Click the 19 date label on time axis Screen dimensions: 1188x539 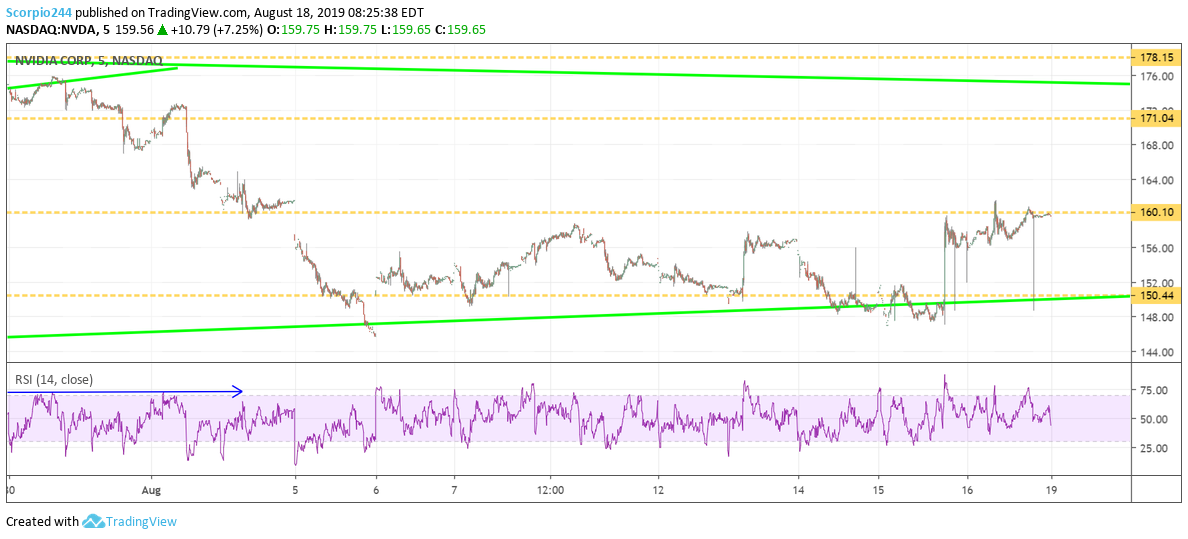pos(1050,490)
